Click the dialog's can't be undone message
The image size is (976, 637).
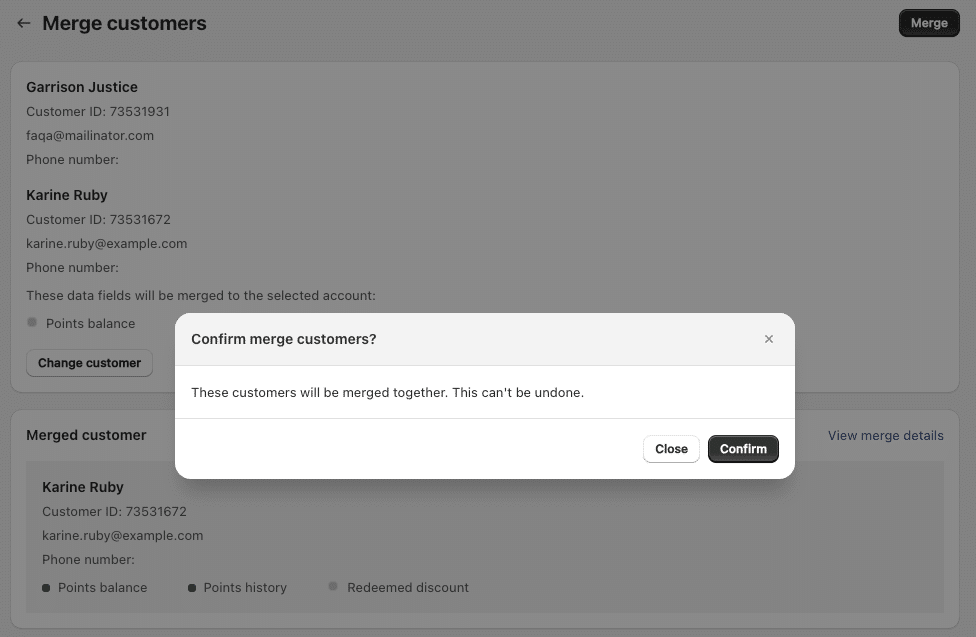[387, 393]
